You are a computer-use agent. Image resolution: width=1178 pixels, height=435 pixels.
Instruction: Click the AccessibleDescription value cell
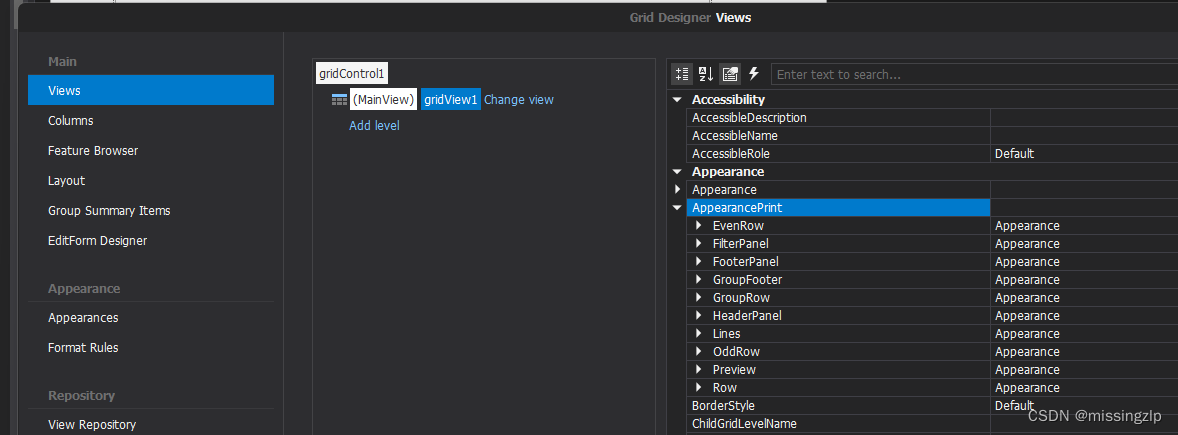(1084, 117)
